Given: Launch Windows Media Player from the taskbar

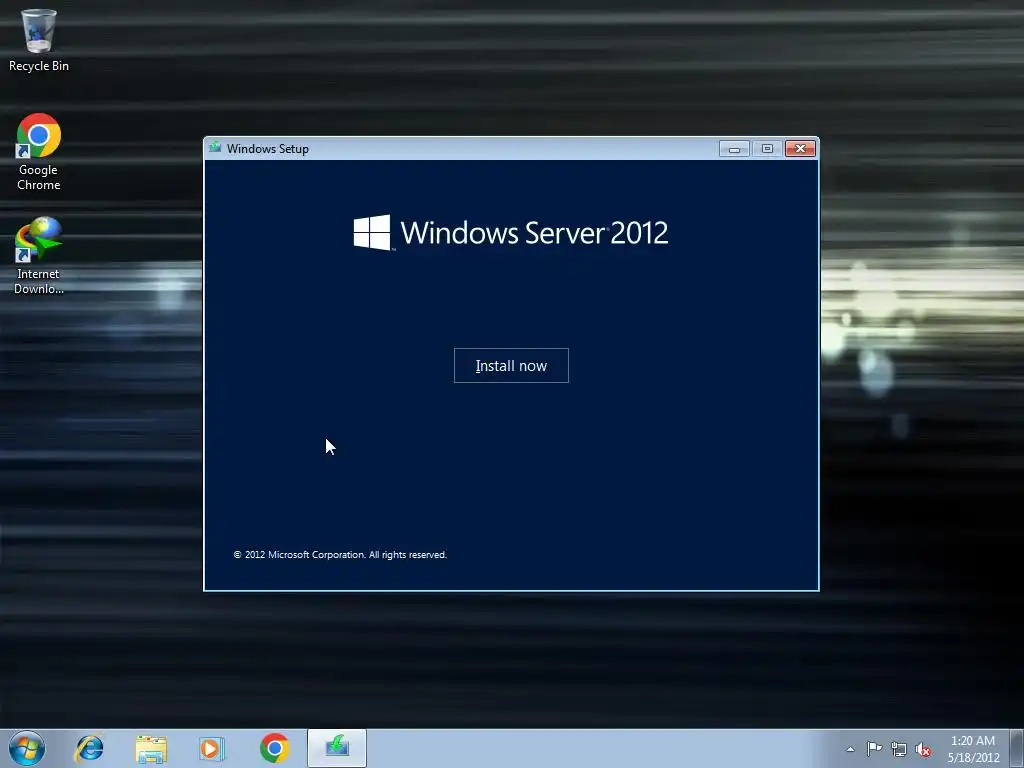Looking at the screenshot, I should pyautogui.click(x=212, y=748).
